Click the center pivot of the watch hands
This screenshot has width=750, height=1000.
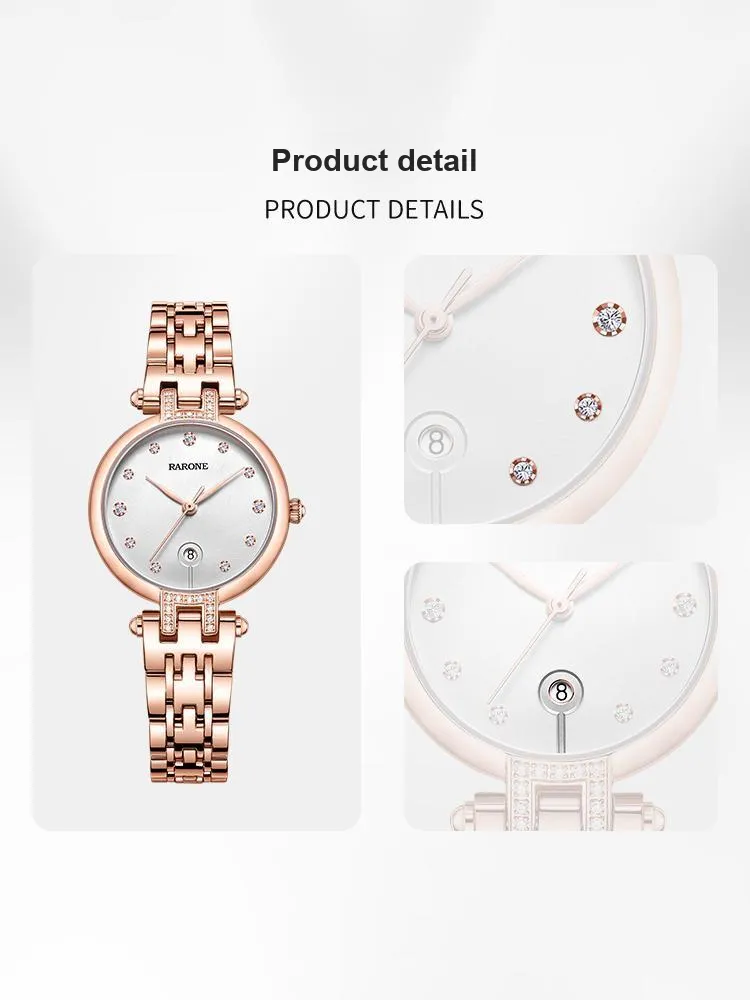[x=189, y=508]
